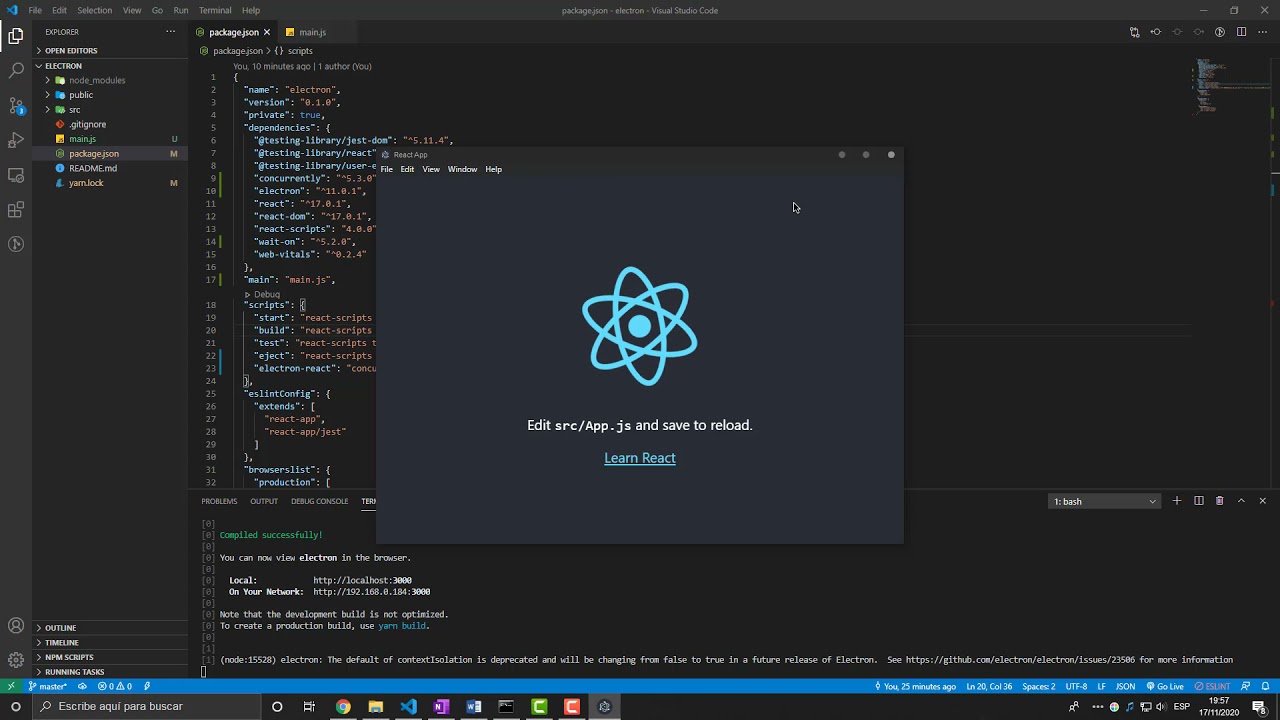
Task: Change JSON language mode in status bar
Action: click(1125, 686)
